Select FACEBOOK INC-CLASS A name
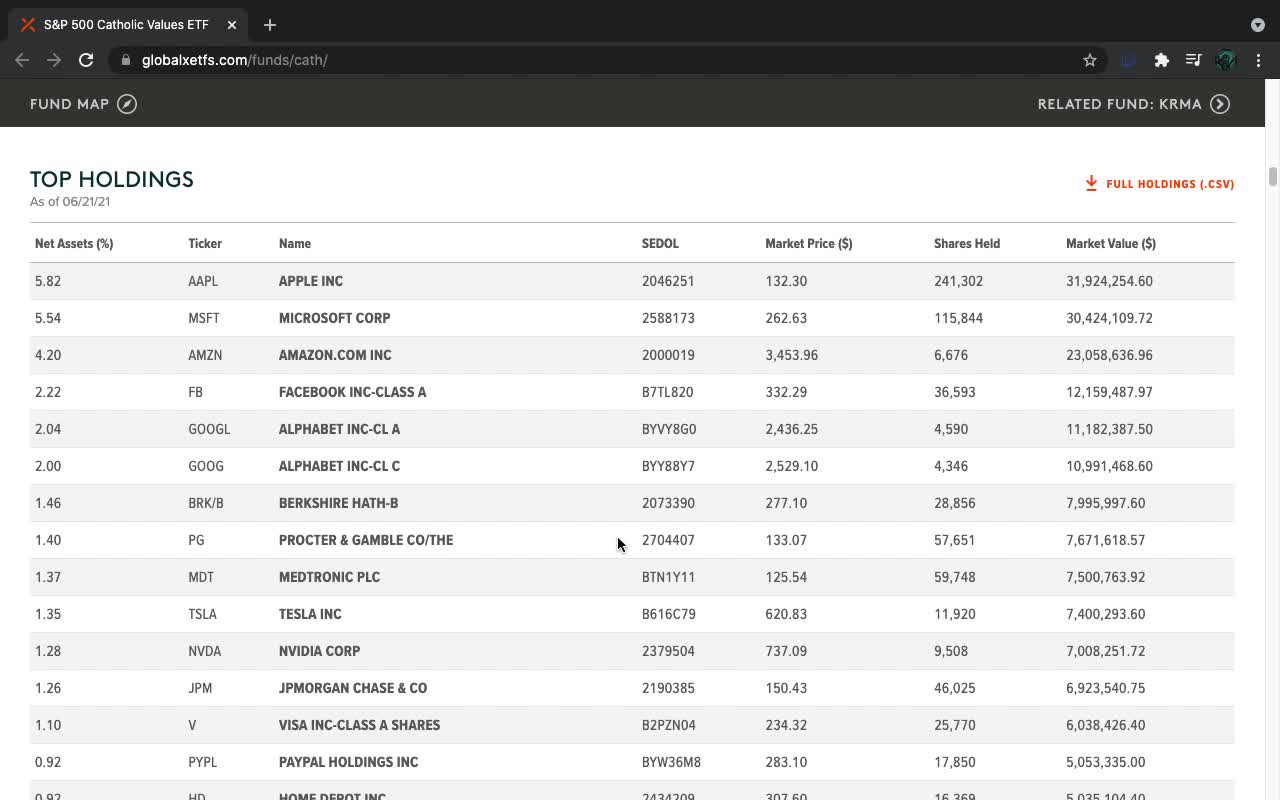 (353, 392)
